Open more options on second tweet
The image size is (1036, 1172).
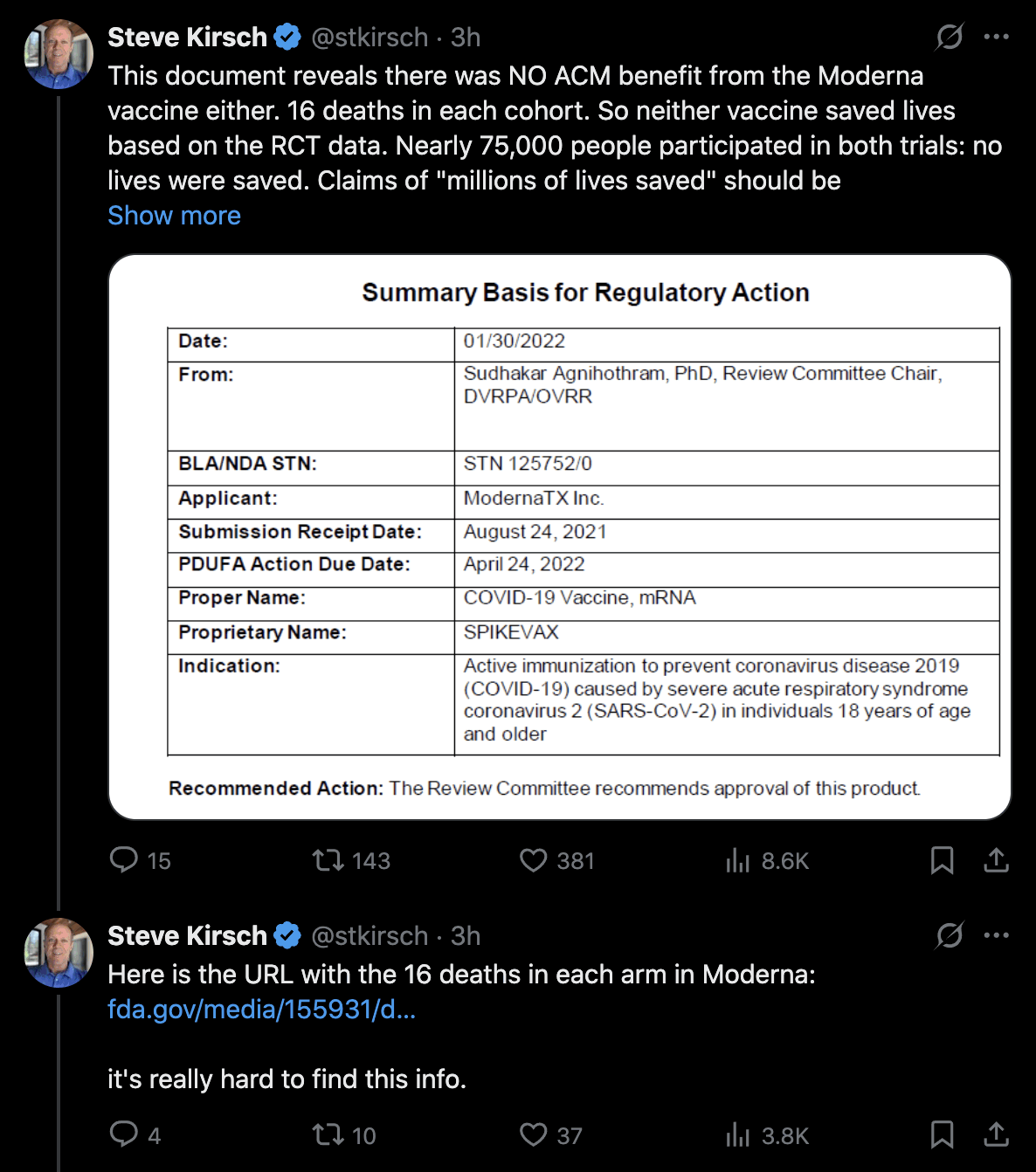(996, 935)
